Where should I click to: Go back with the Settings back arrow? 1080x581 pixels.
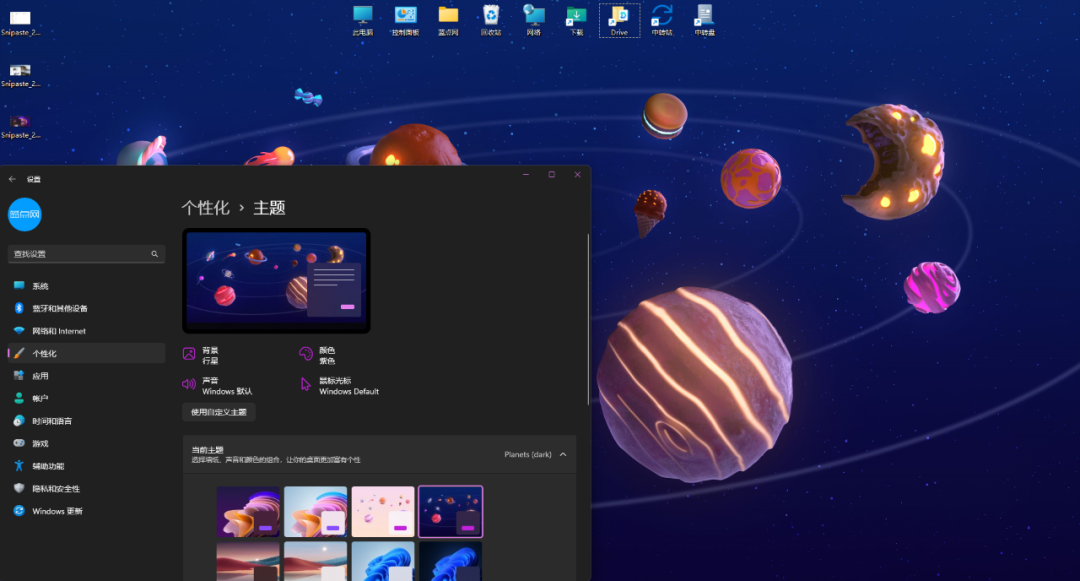pyautogui.click(x=12, y=179)
